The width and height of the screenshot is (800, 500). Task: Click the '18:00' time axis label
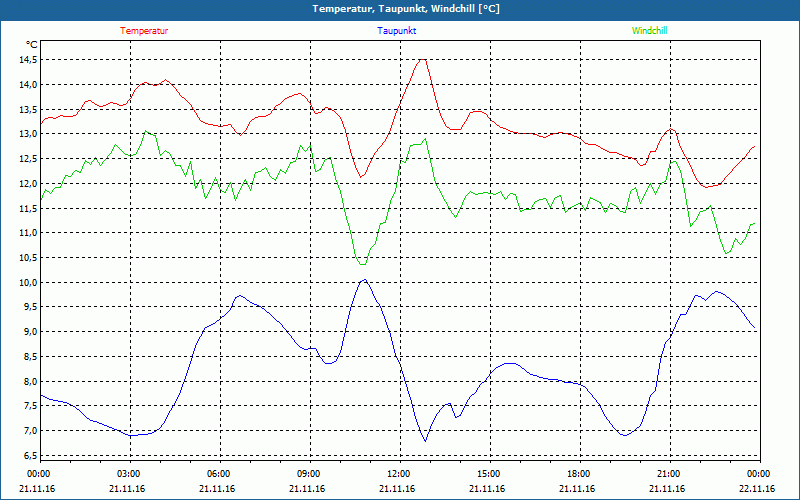[579, 474]
